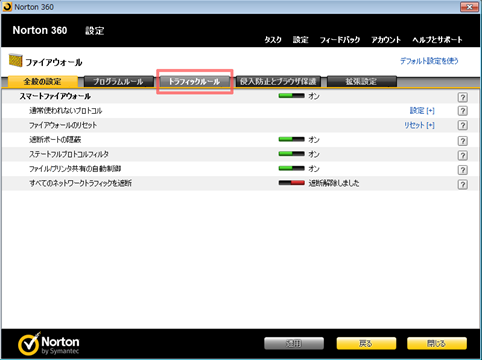The width and height of the screenshot is (482, 360).
Task: Click the firewall brick wall icon
Action: click(15, 60)
